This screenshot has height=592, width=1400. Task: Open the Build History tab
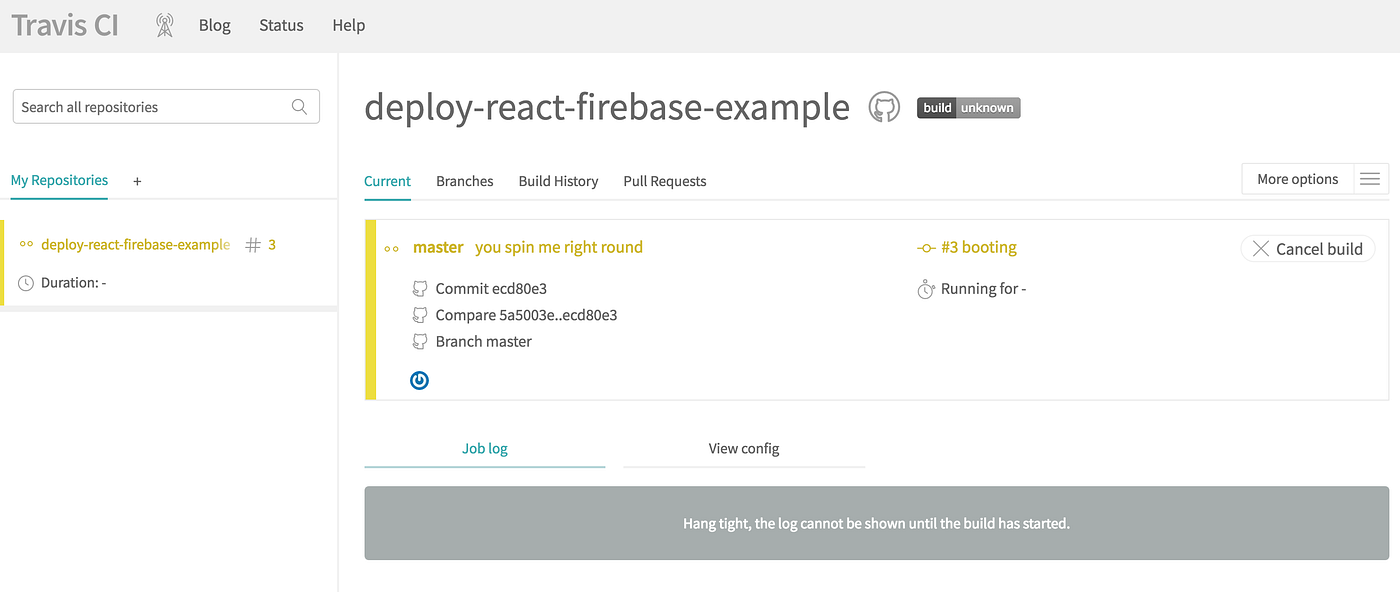pyautogui.click(x=558, y=181)
